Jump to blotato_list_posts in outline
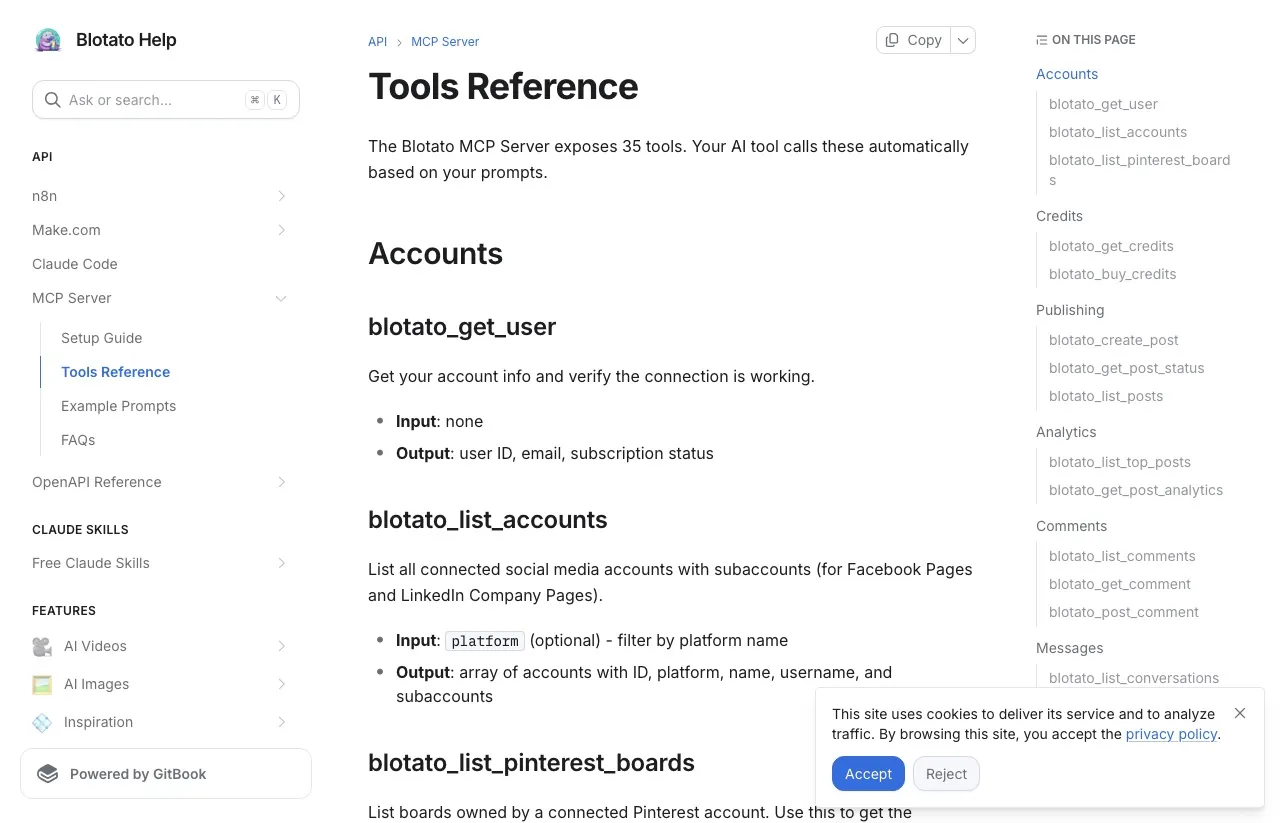The width and height of the screenshot is (1280, 823). (x=1106, y=396)
